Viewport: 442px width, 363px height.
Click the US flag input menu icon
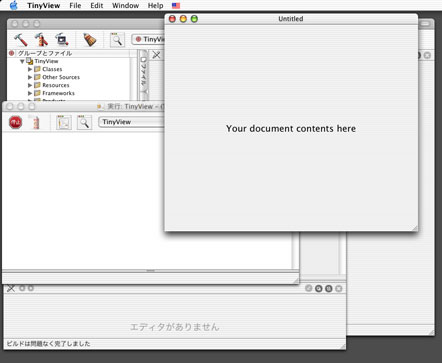point(176,5)
